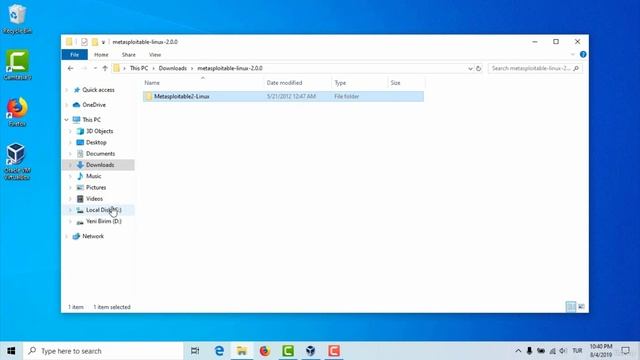Expand the OneDrive tree node

[67, 105]
